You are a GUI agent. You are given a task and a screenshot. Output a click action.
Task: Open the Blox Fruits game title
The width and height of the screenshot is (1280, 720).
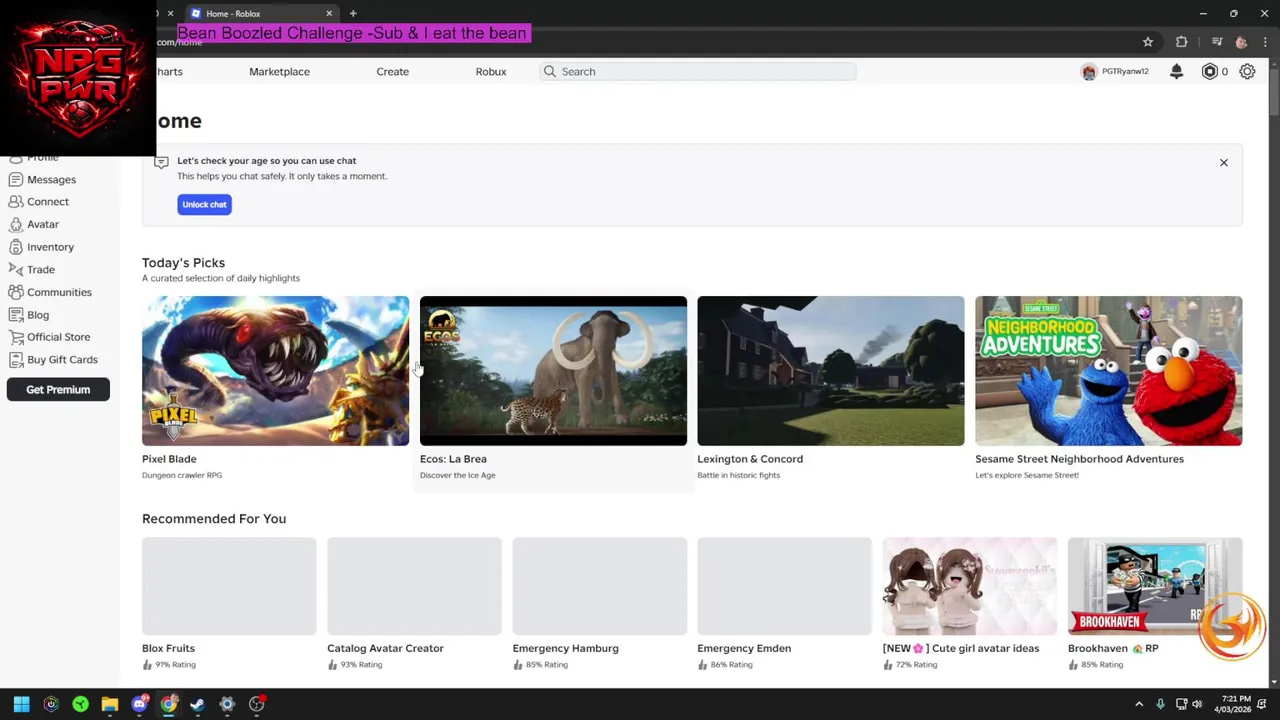point(168,648)
